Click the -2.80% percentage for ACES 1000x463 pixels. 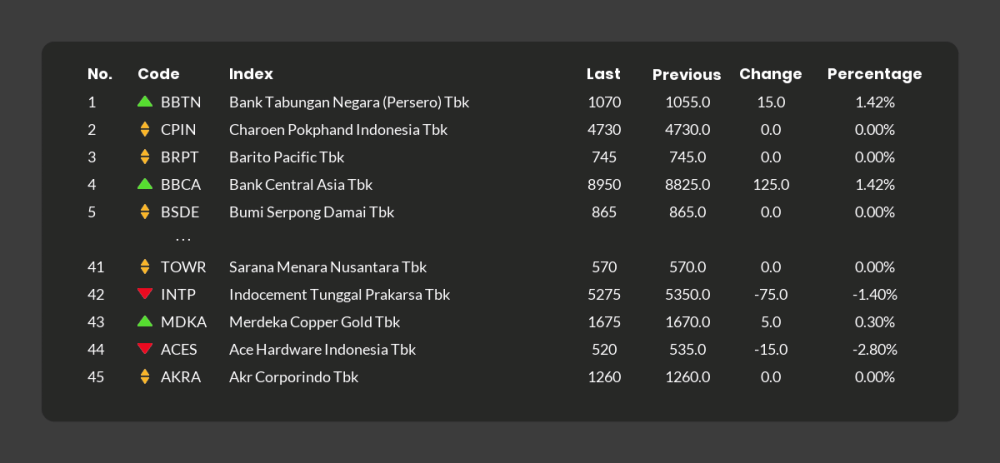[x=874, y=350]
